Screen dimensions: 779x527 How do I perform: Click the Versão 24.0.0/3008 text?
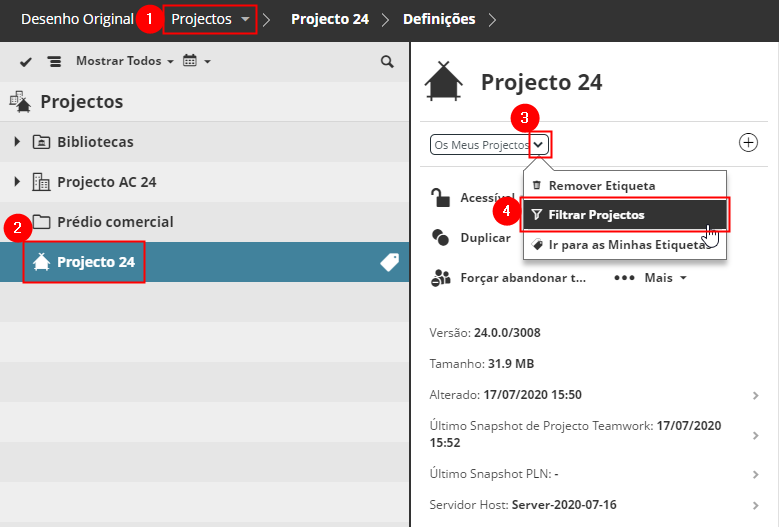coord(485,332)
